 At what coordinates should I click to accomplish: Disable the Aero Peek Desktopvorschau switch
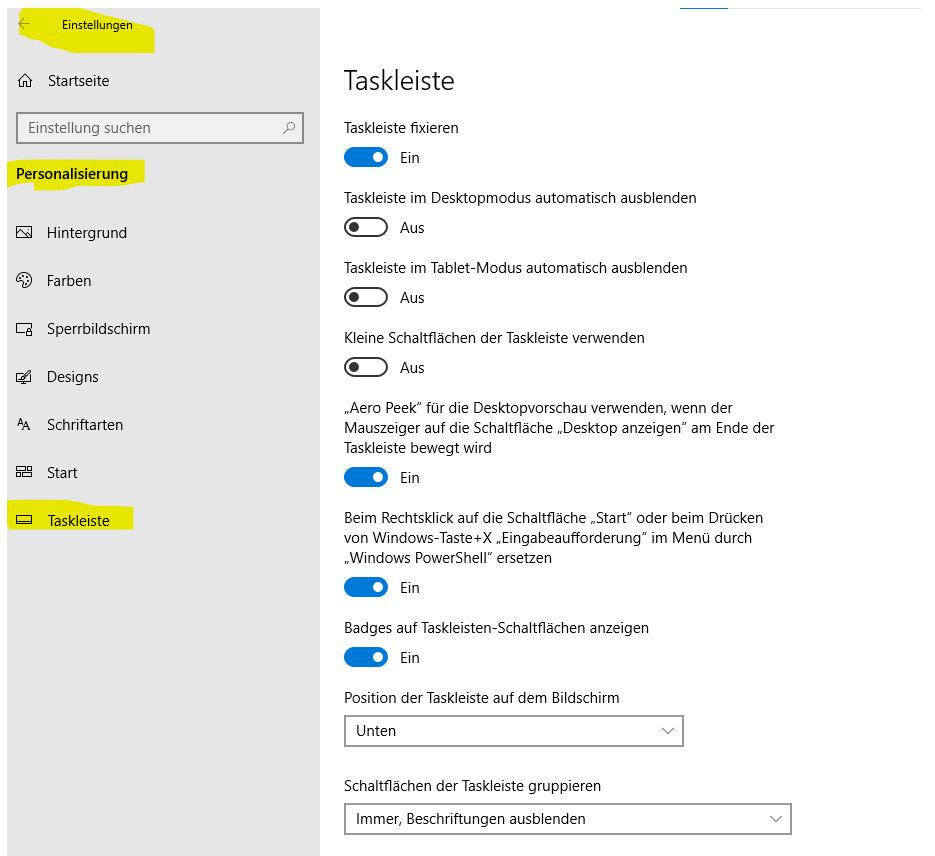(366, 477)
